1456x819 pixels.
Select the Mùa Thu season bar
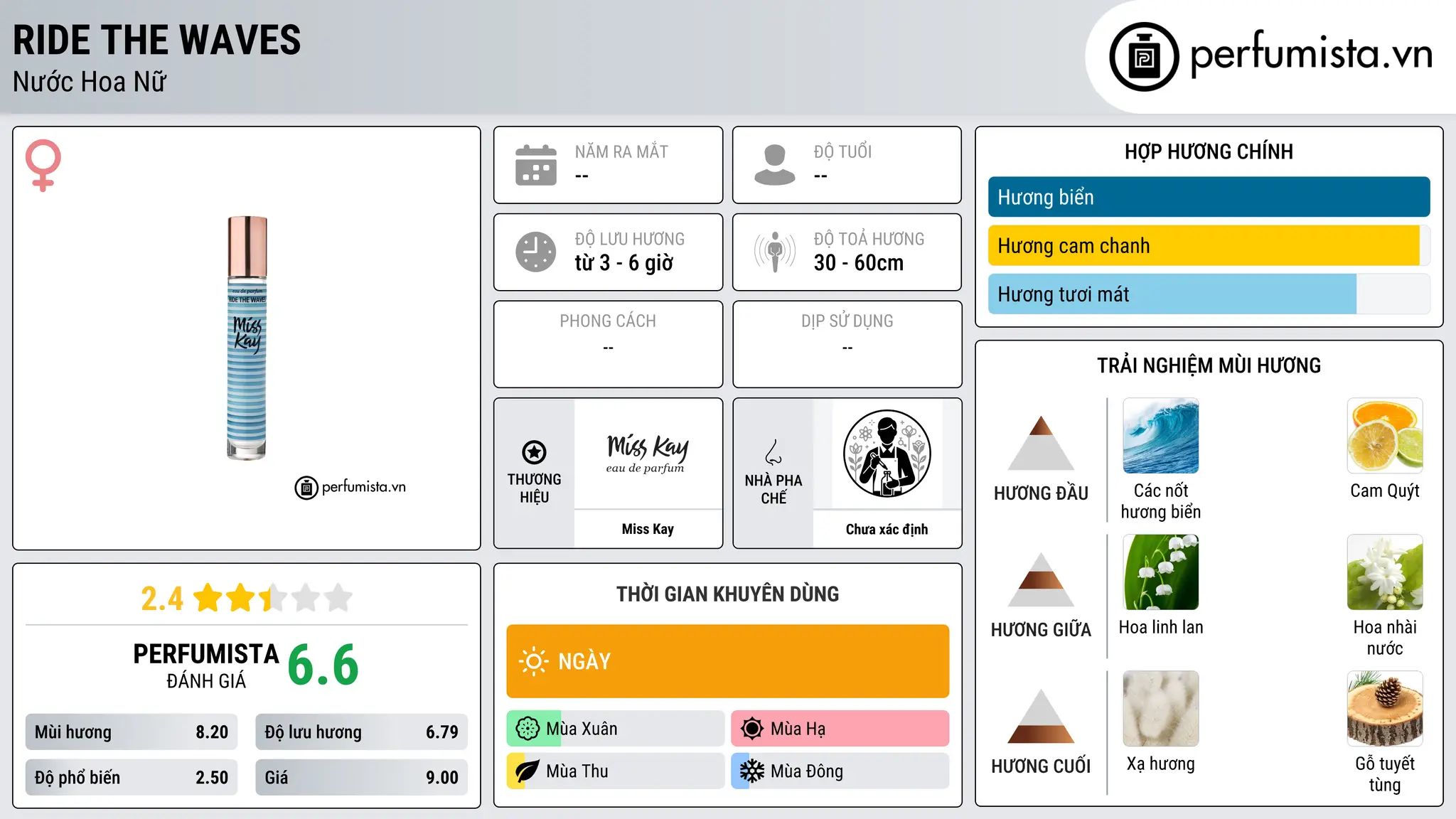616,771
